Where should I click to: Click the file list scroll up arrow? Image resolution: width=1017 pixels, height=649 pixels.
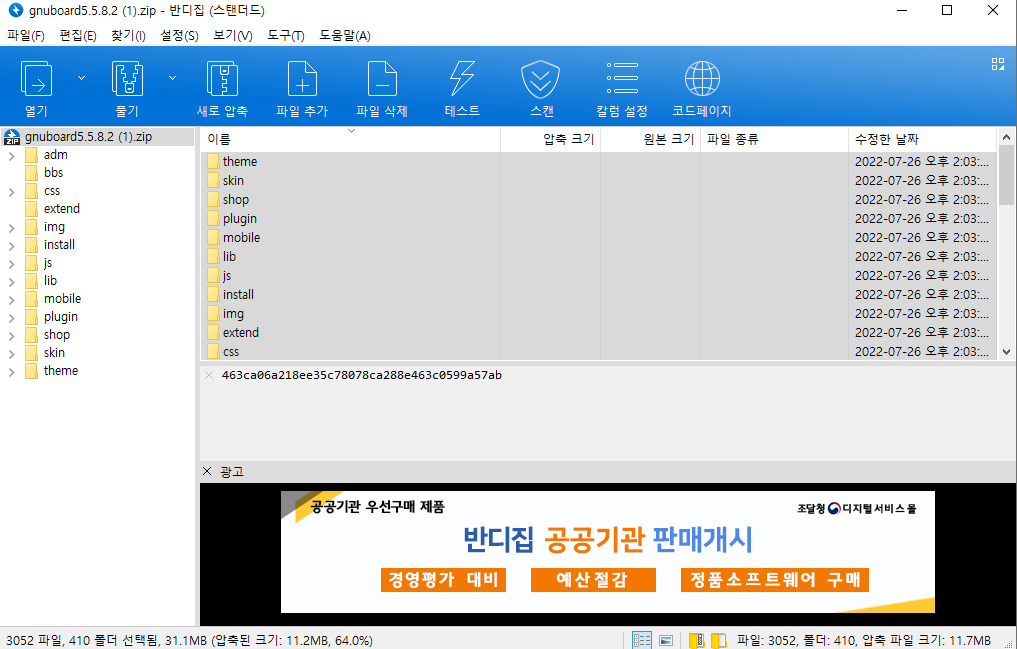1006,137
